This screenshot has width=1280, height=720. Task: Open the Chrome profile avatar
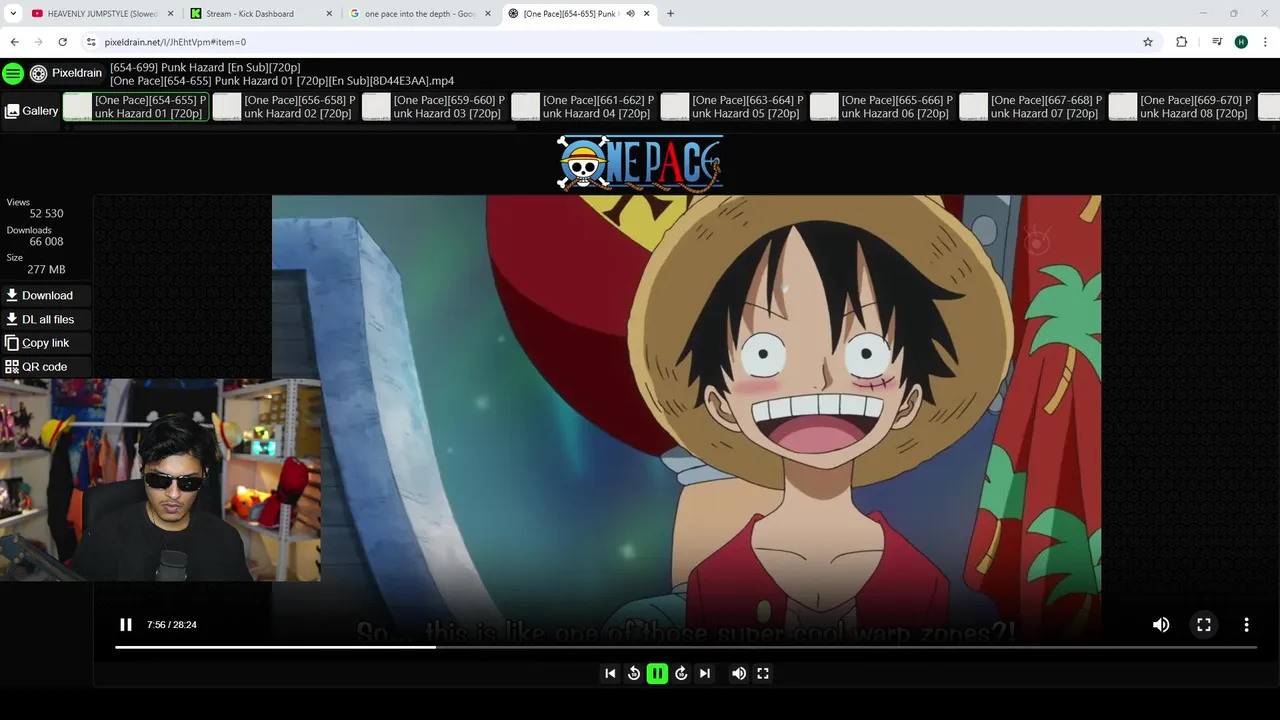pyautogui.click(x=1241, y=42)
